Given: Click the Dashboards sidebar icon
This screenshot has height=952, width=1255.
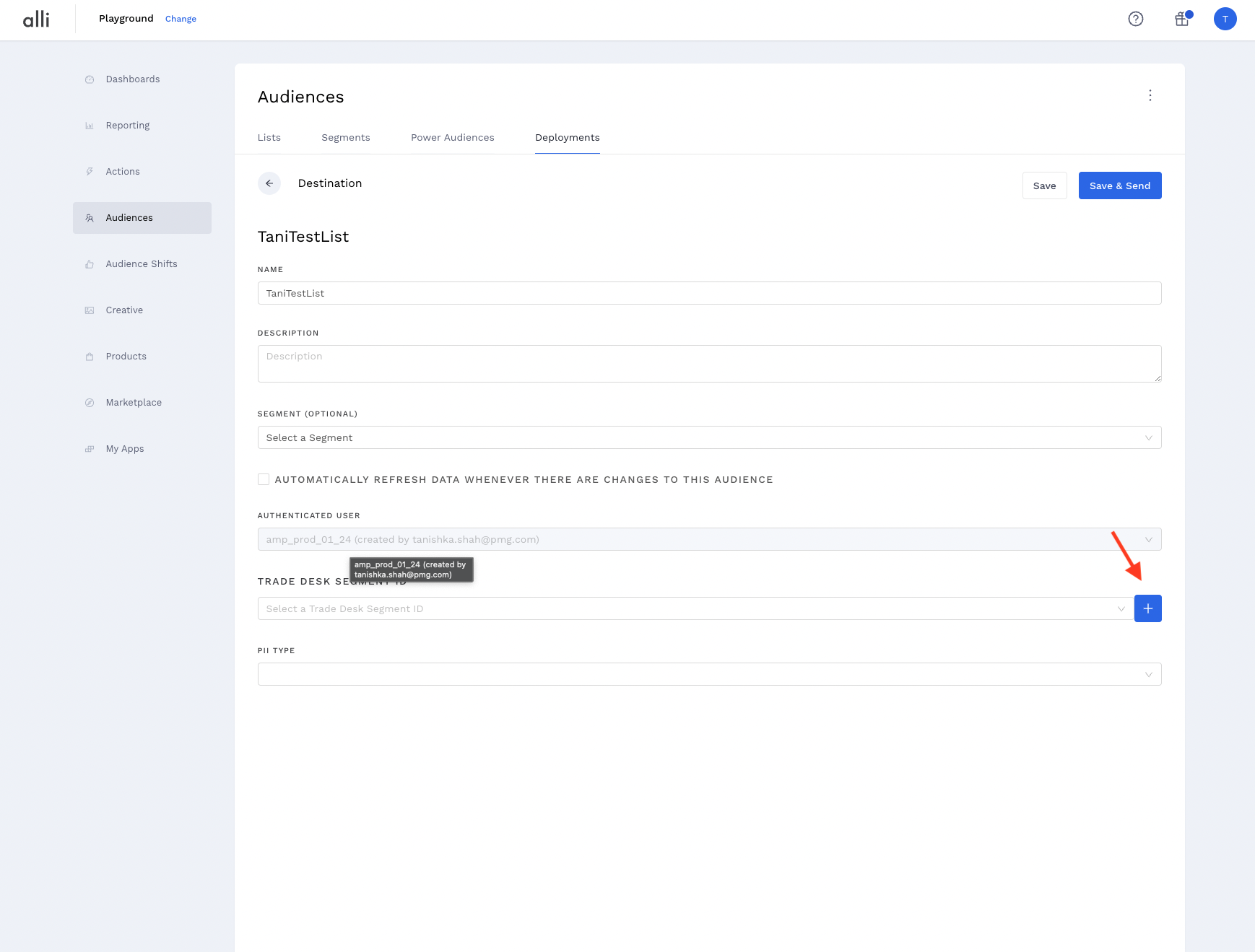Looking at the screenshot, I should pyautogui.click(x=90, y=79).
